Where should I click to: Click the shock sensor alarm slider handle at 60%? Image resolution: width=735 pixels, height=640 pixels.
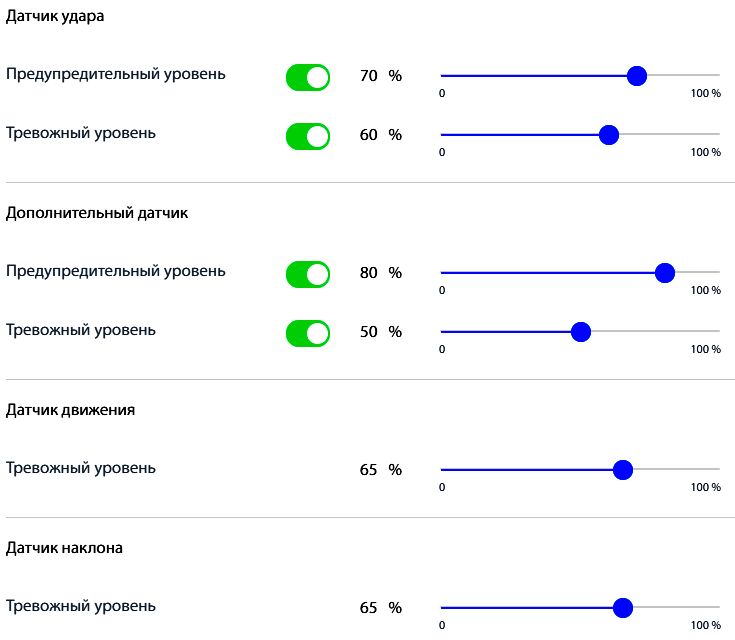coord(608,135)
